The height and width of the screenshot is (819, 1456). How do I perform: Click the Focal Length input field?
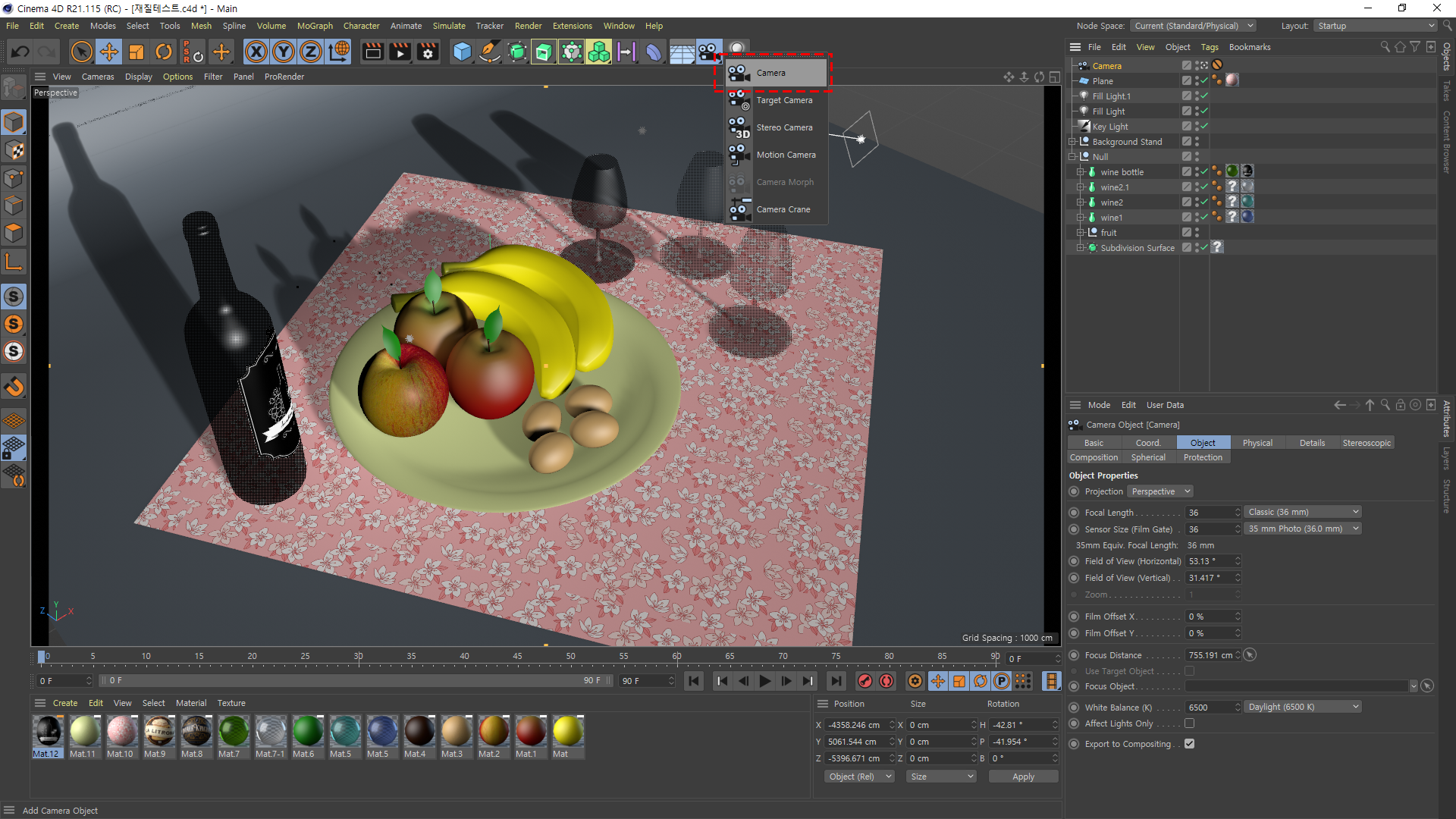1210,513
